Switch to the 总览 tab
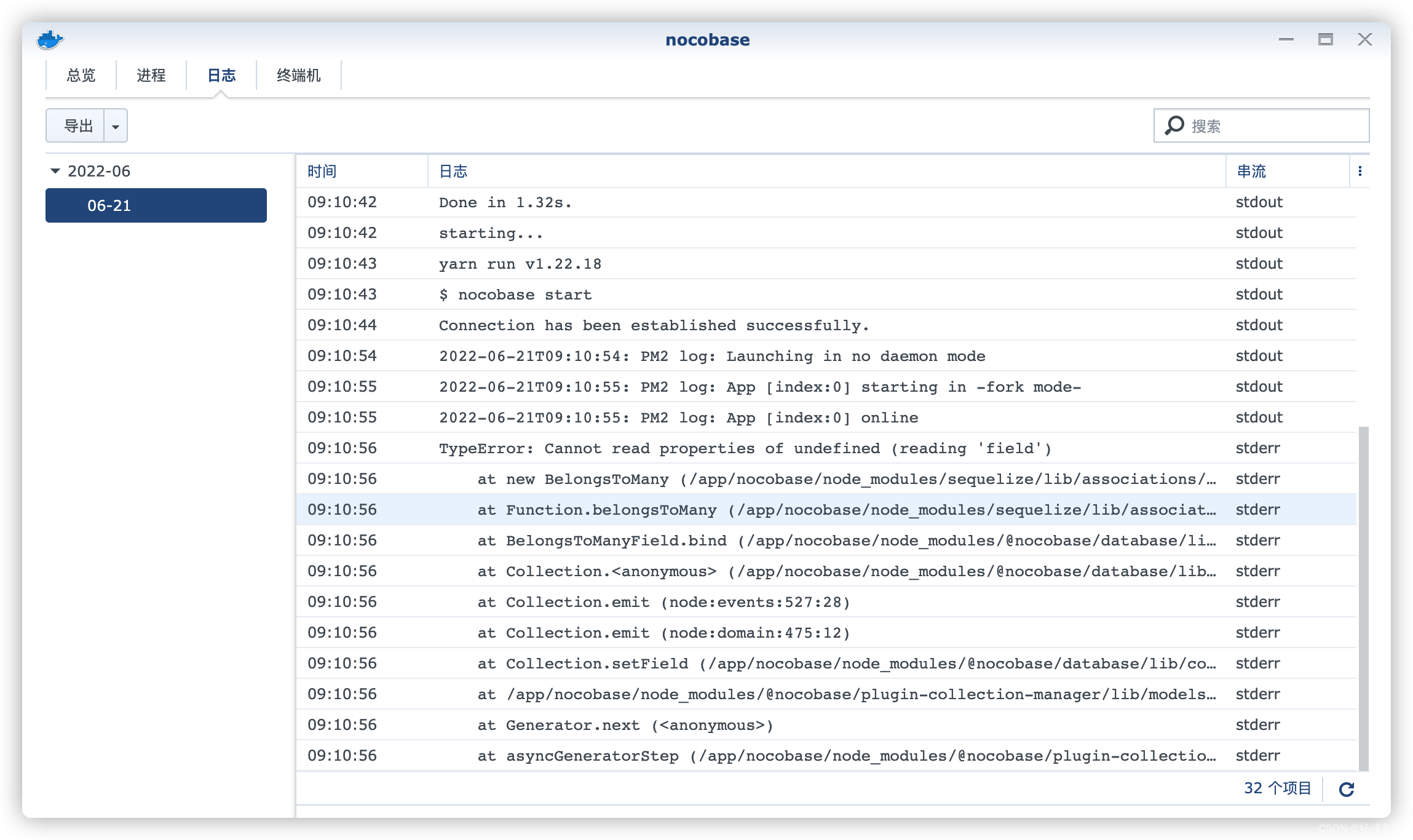1413x840 pixels. click(81, 75)
